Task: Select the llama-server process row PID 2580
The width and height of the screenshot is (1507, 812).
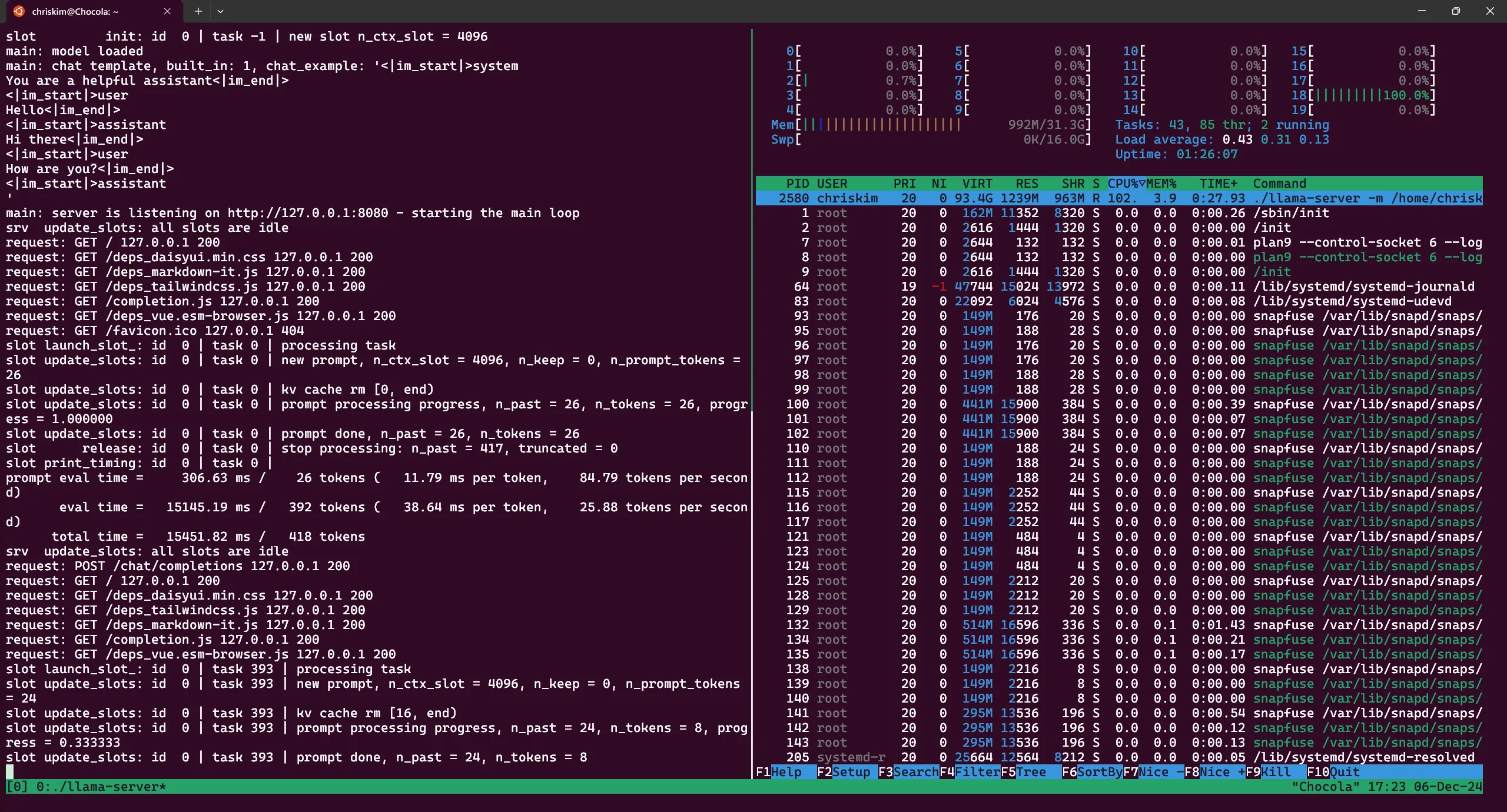Action: tap(1119, 198)
